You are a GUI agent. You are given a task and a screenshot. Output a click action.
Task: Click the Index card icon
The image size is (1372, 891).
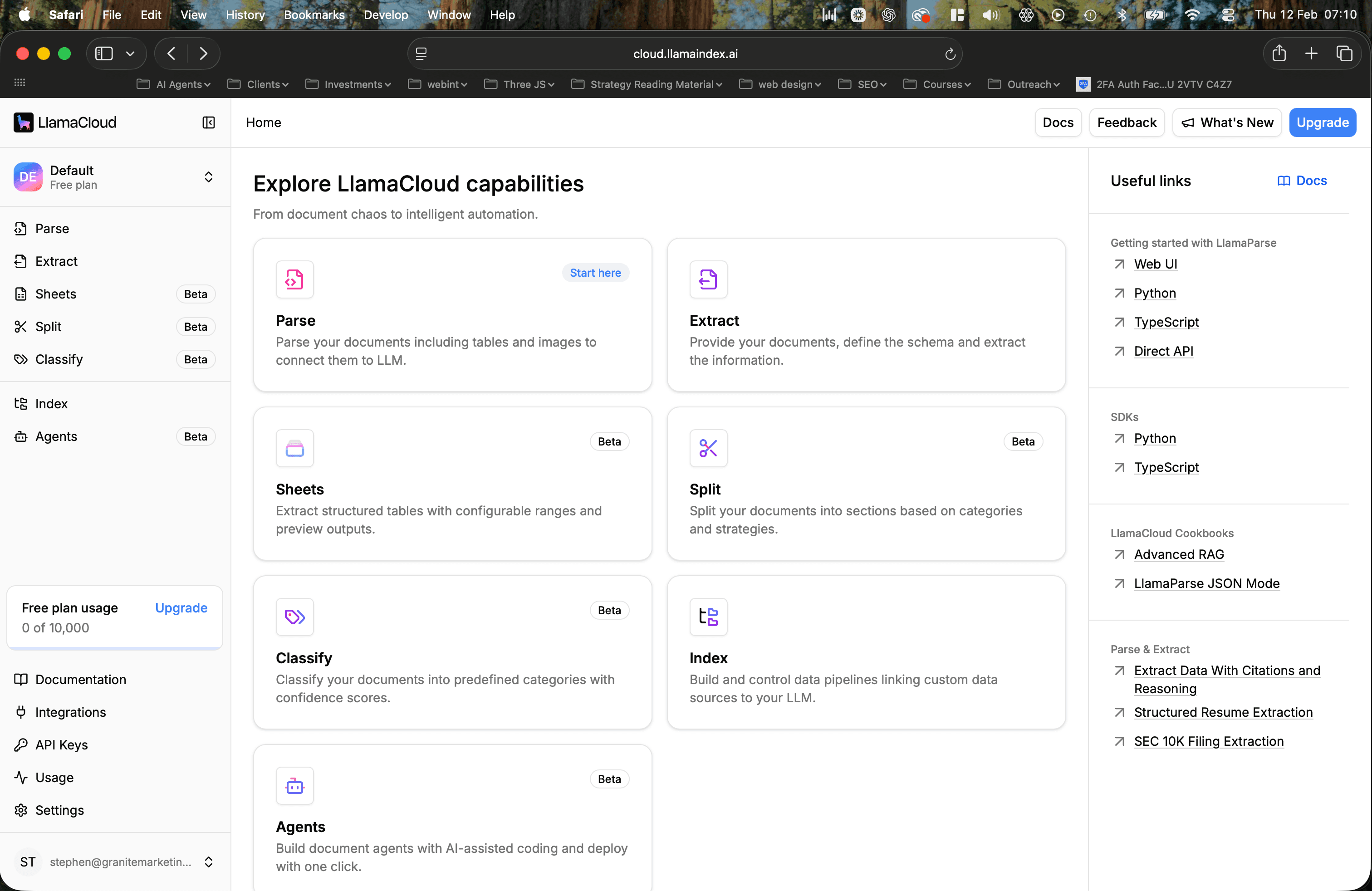pyautogui.click(x=708, y=617)
